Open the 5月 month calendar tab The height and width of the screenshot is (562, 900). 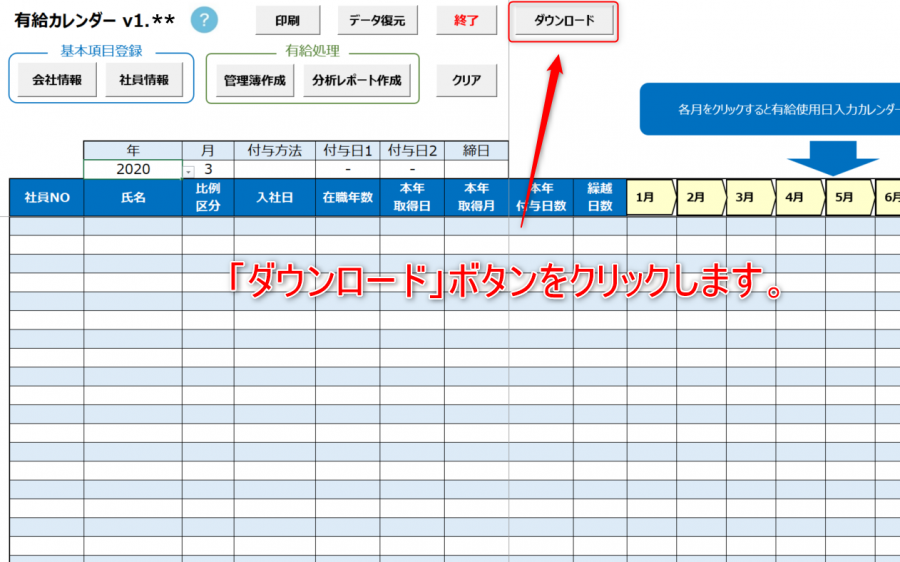pos(849,197)
